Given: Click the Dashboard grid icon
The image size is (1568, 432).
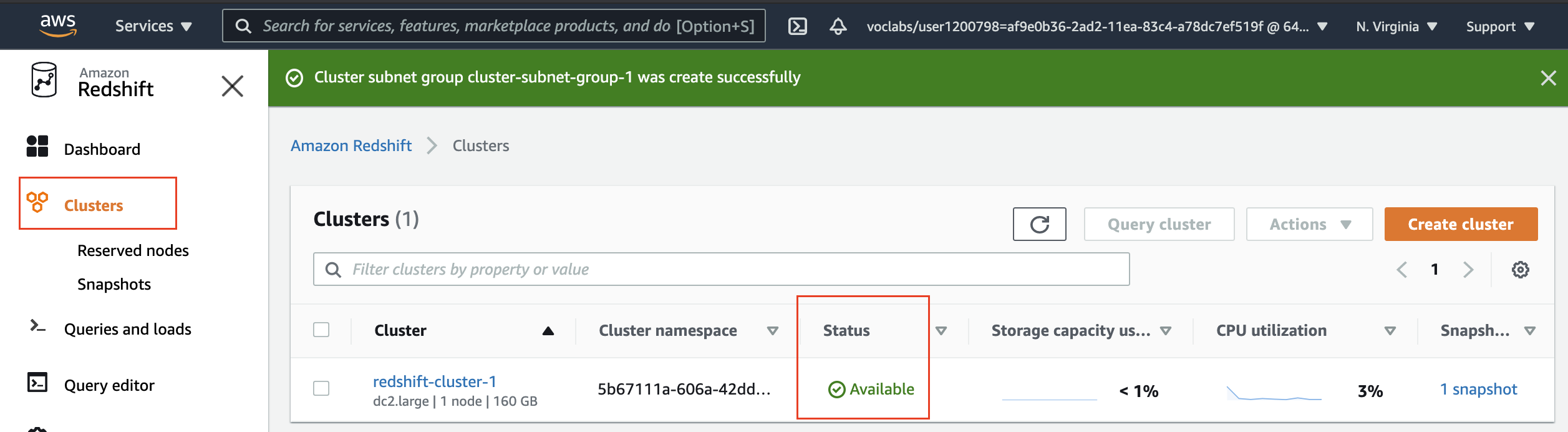Looking at the screenshot, I should point(37,146).
